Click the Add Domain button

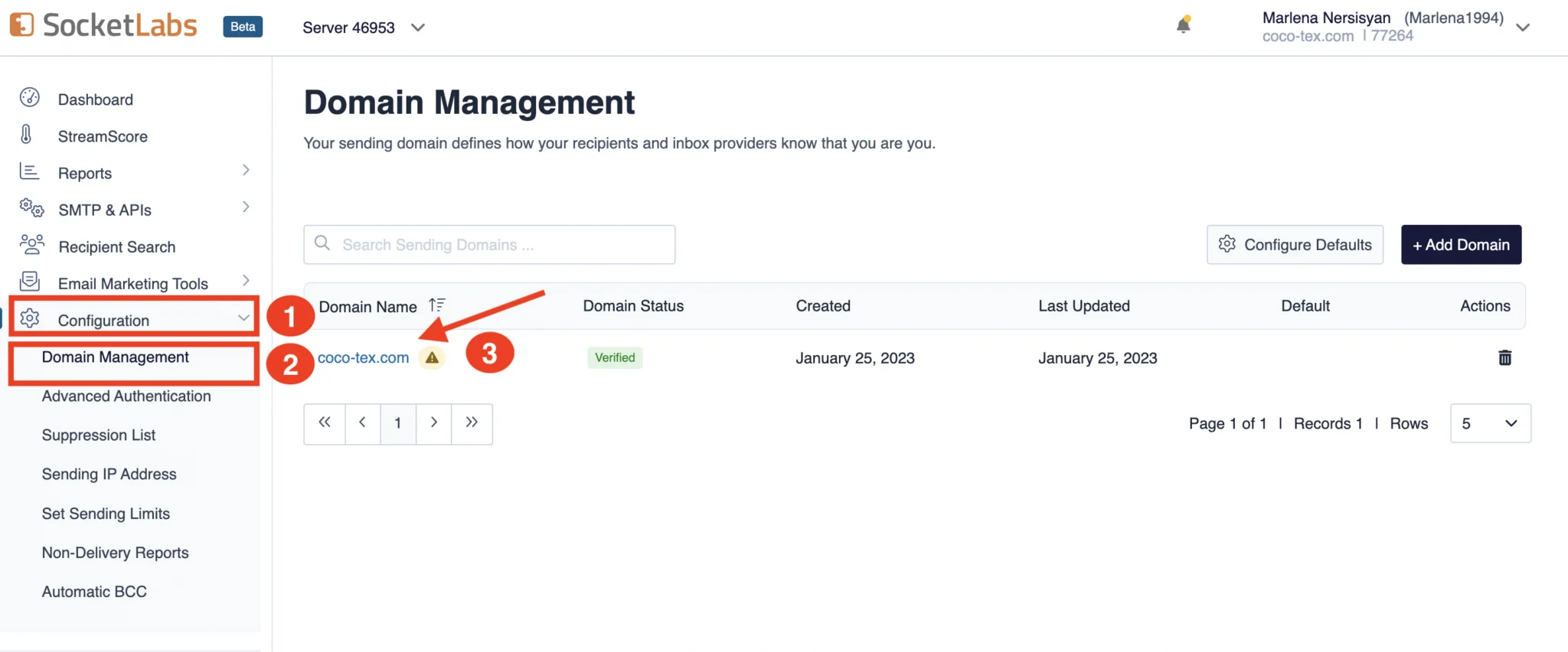click(x=1461, y=245)
